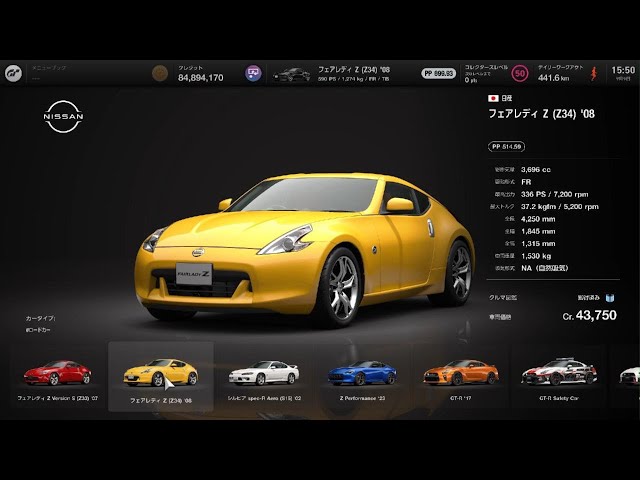Click the Japan flag icon

(x=493, y=98)
